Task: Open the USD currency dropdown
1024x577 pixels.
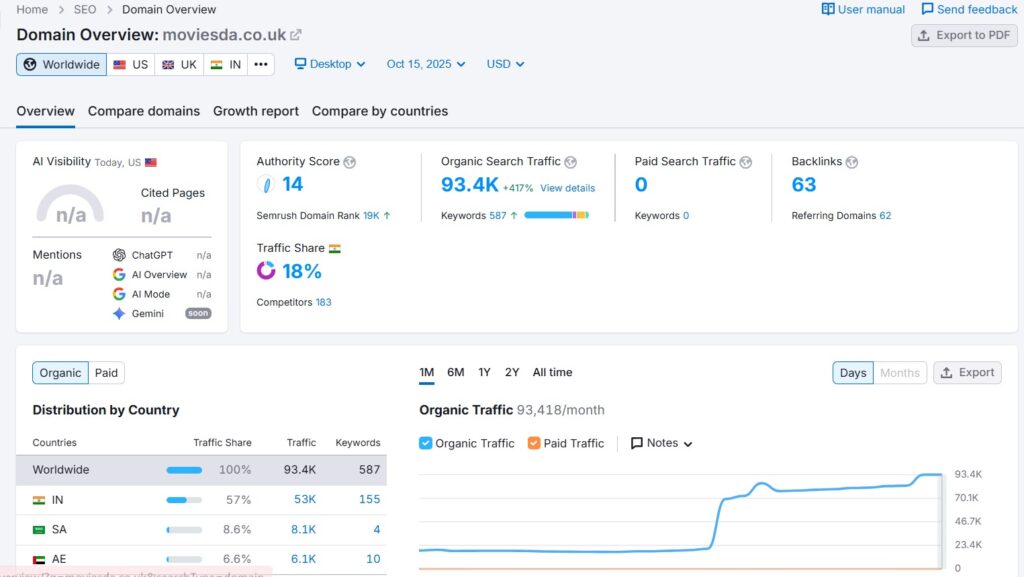Action: click(x=505, y=64)
